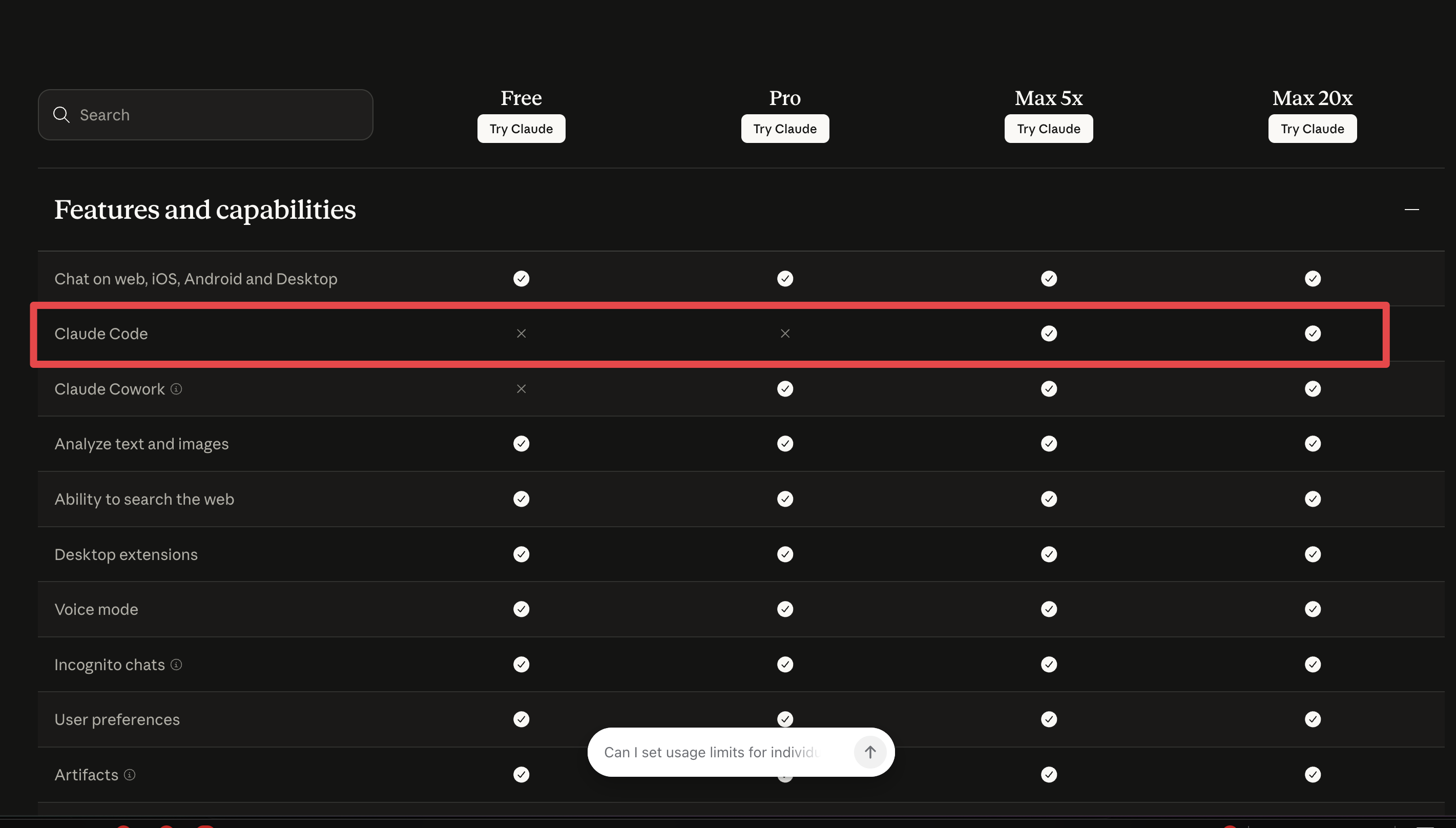Click the Max 5x Claude Code checkmark
The width and height of the screenshot is (1456, 828).
(1048, 334)
